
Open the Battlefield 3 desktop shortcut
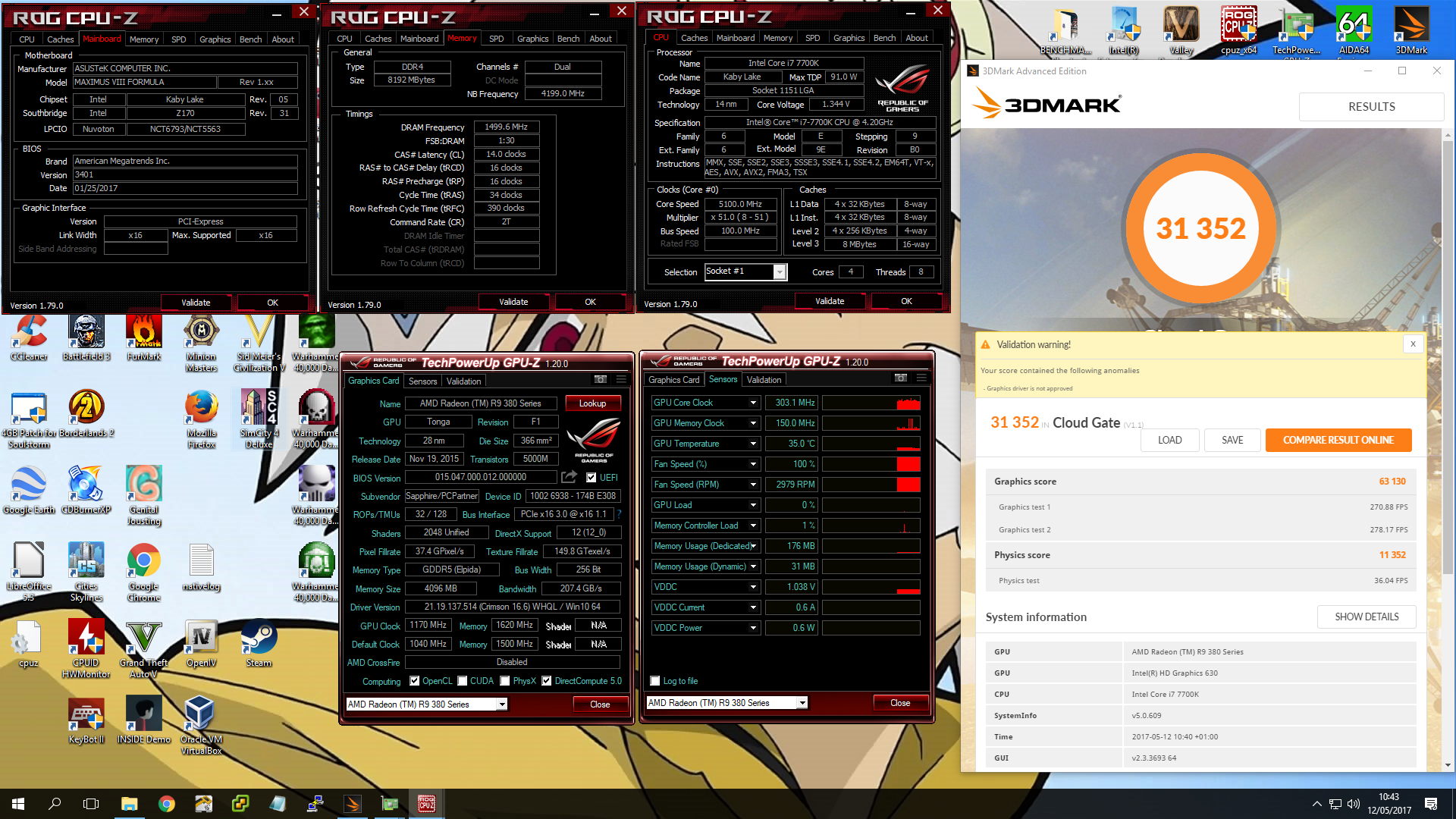pyautogui.click(x=86, y=338)
